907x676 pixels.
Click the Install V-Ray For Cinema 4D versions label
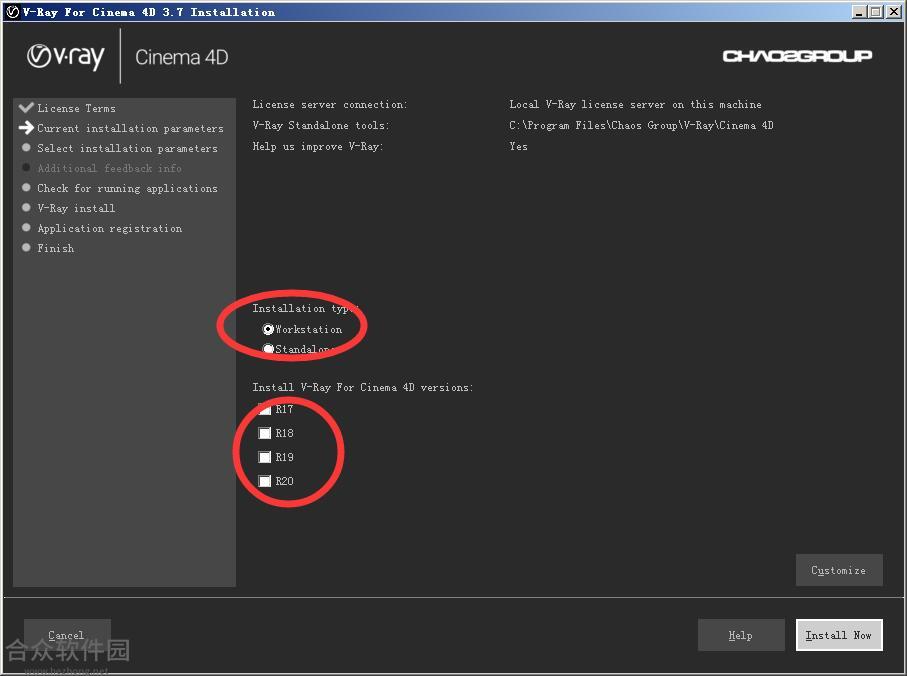point(363,387)
